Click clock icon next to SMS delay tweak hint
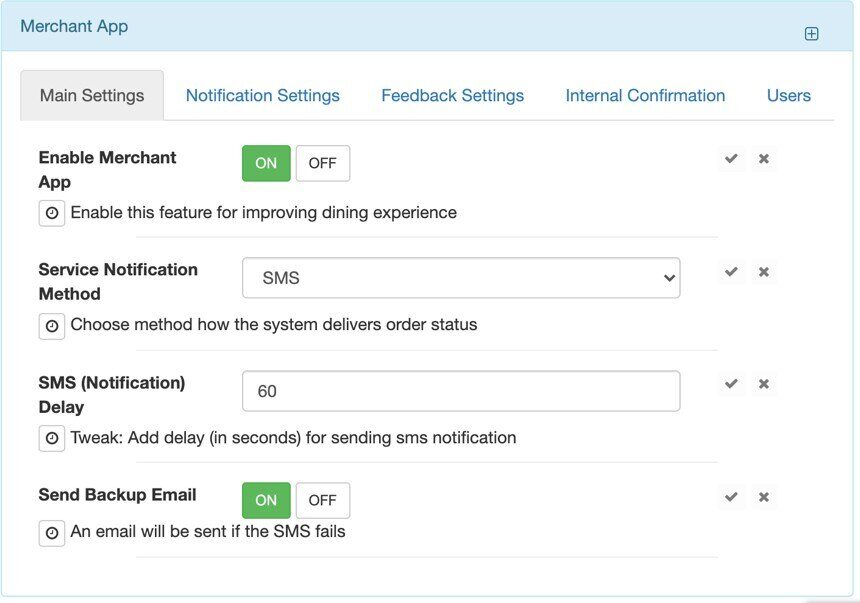The height and width of the screenshot is (603, 860). coord(52,438)
